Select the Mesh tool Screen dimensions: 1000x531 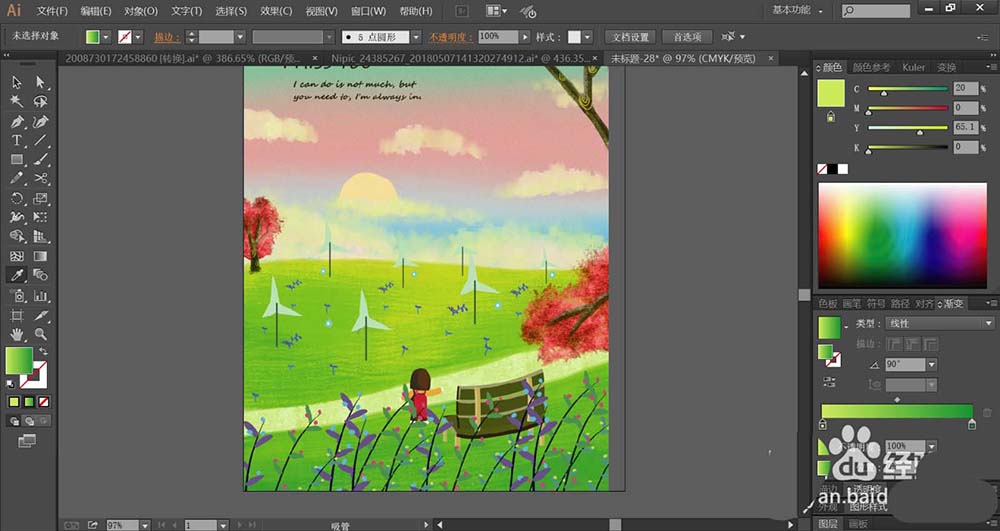[x=17, y=256]
